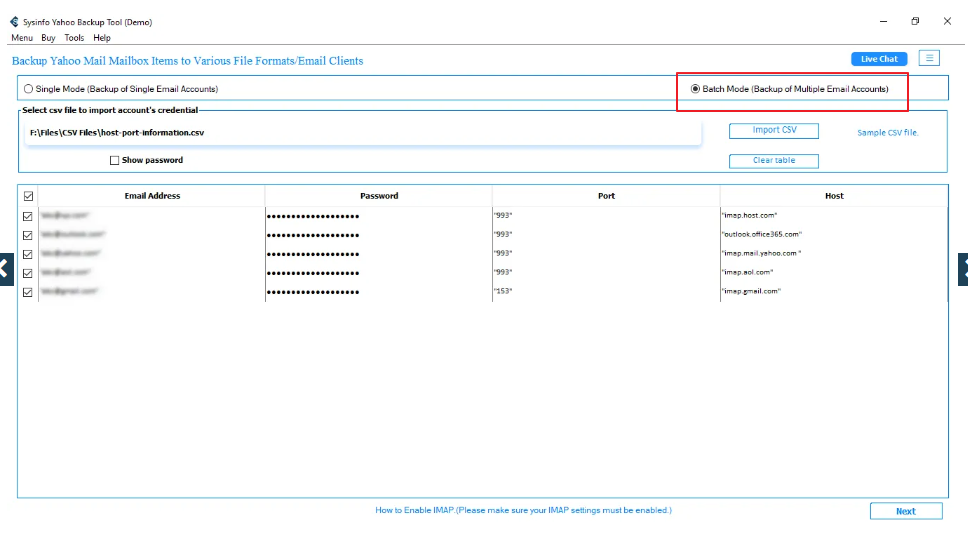Click the left carousel arrow
This screenshot has height=535, width=968.
click(6, 269)
